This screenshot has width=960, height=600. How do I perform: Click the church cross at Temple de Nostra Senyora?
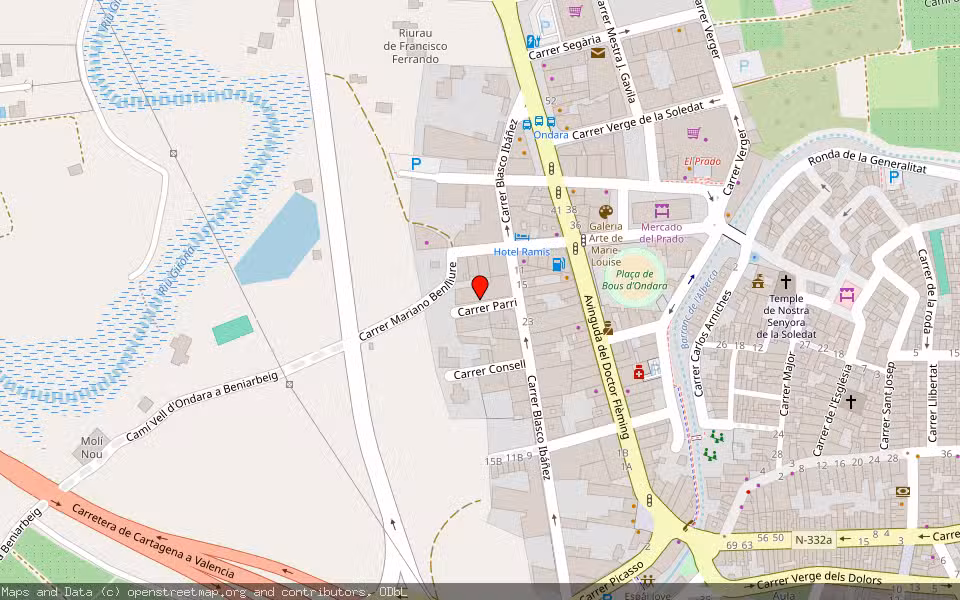coord(786,281)
